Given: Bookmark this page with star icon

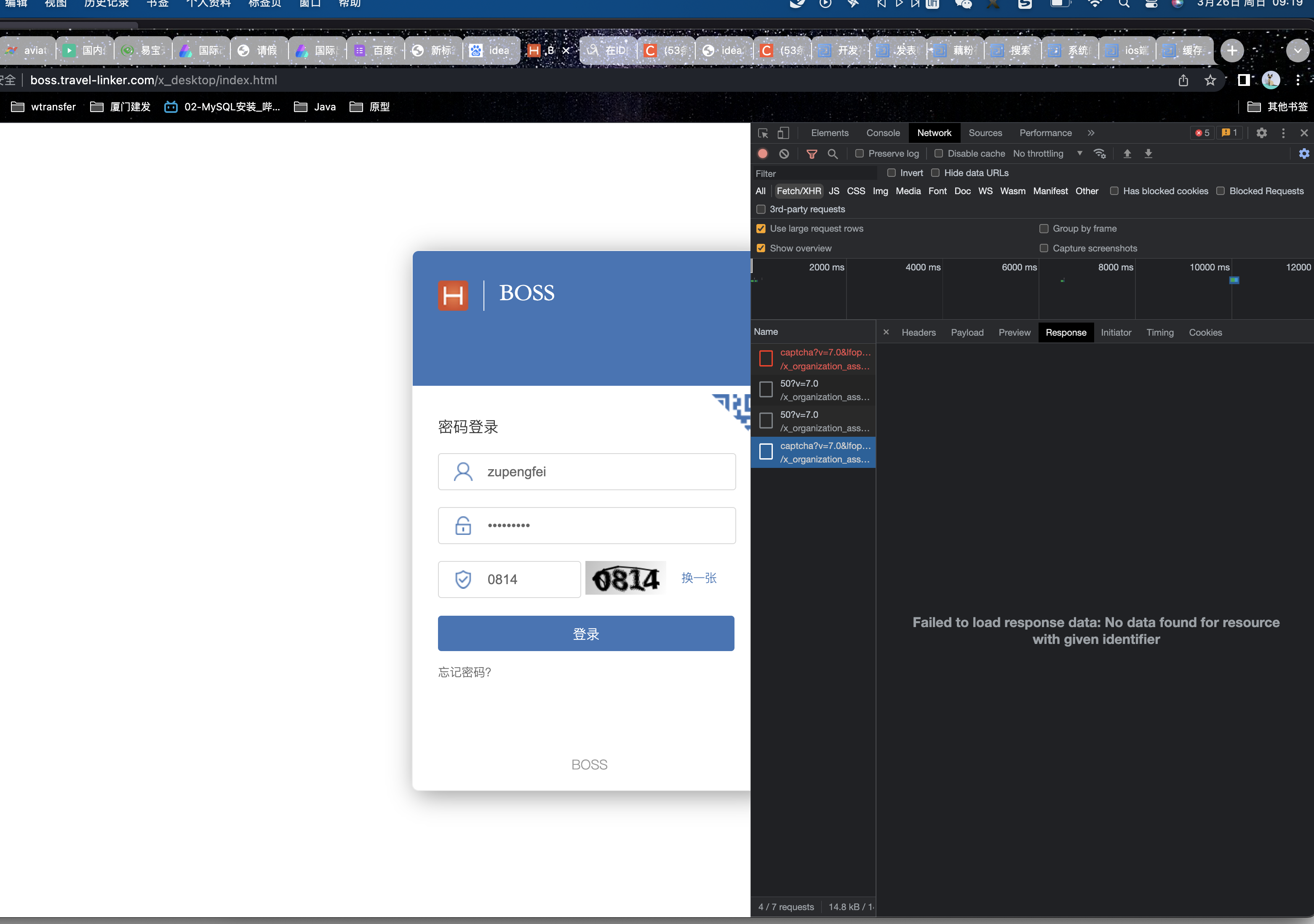Looking at the screenshot, I should click(1210, 81).
